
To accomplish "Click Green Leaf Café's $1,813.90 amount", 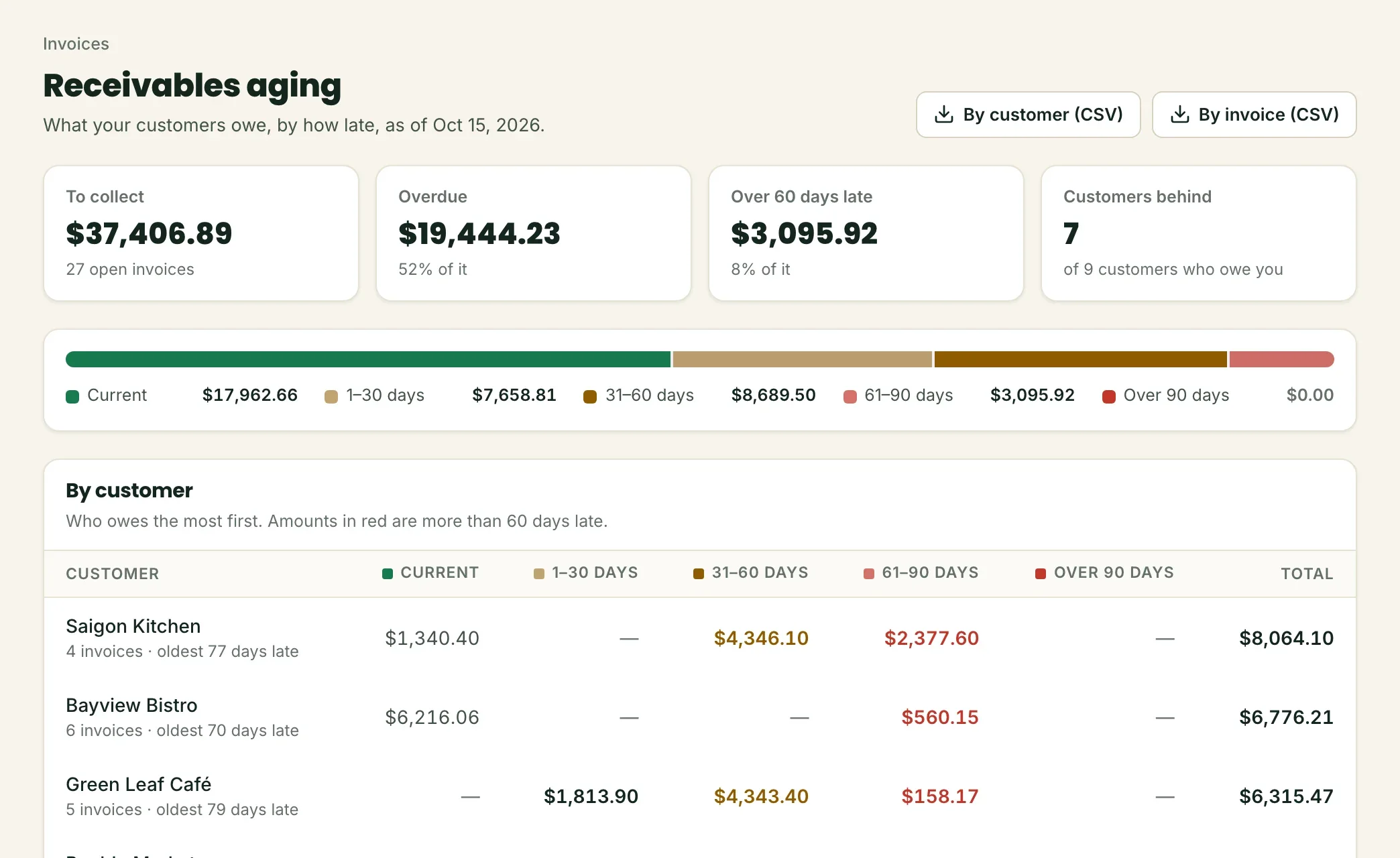I will [591, 796].
